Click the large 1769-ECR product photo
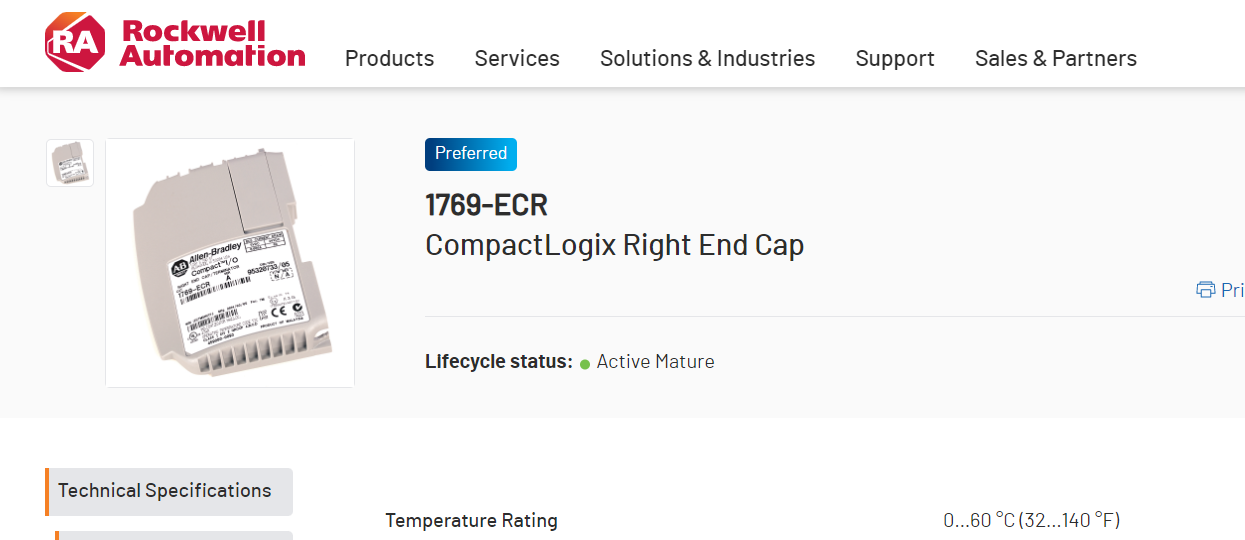The height and width of the screenshot is (540, 1245). click(x=230, y=263)
